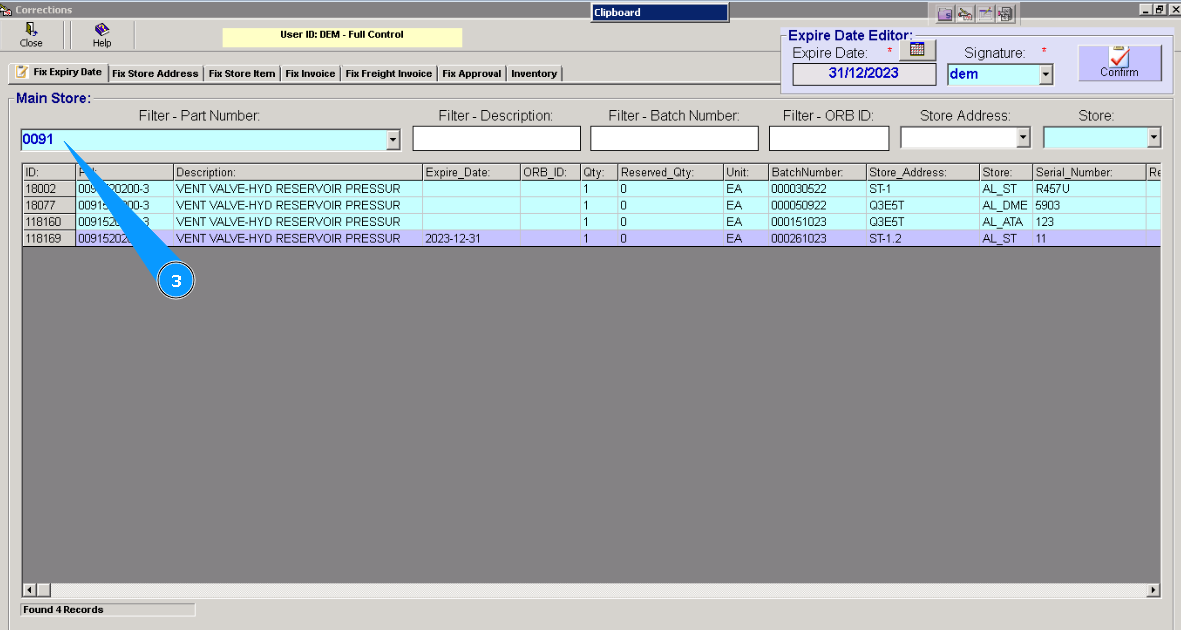Open the Store filter dropdown
The width and height of the screenshot is (1181, 633).
point(1154,137)
